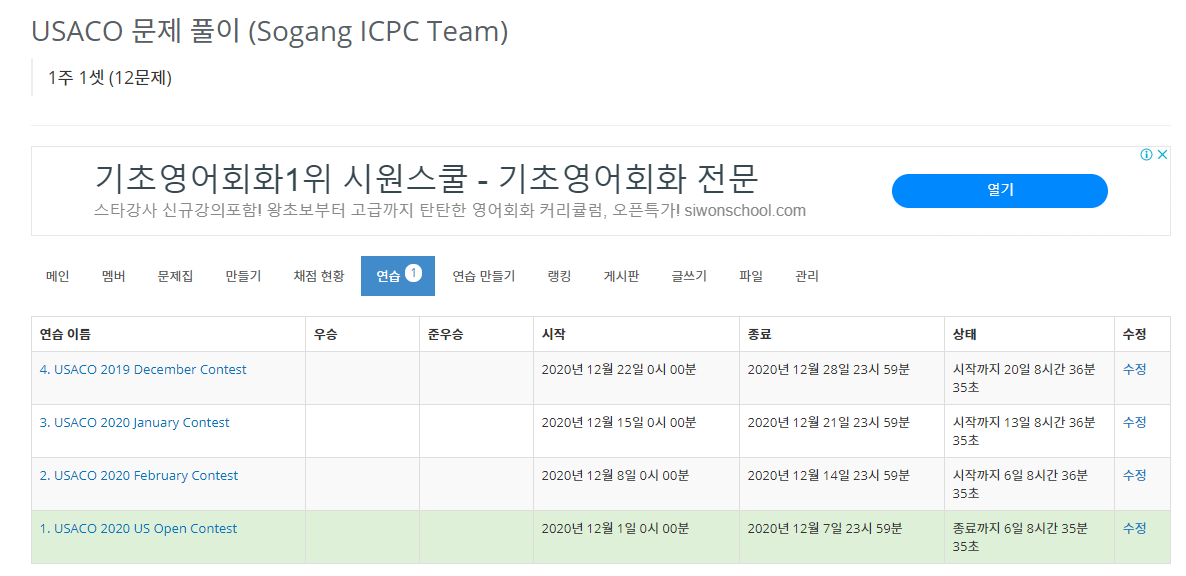Viewport: 1186px width, 576px height.
Task: Click the 연습 tab with badge
Action: click(398, 276)
